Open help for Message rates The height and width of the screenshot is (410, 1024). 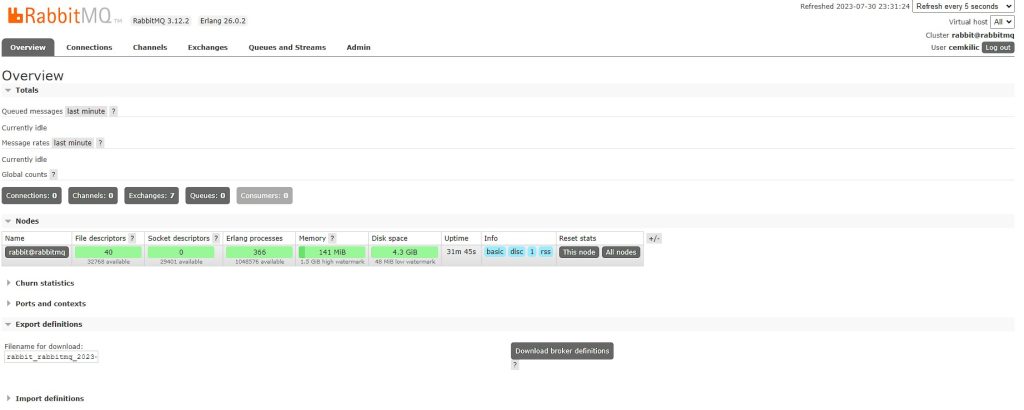coord(100,143)
